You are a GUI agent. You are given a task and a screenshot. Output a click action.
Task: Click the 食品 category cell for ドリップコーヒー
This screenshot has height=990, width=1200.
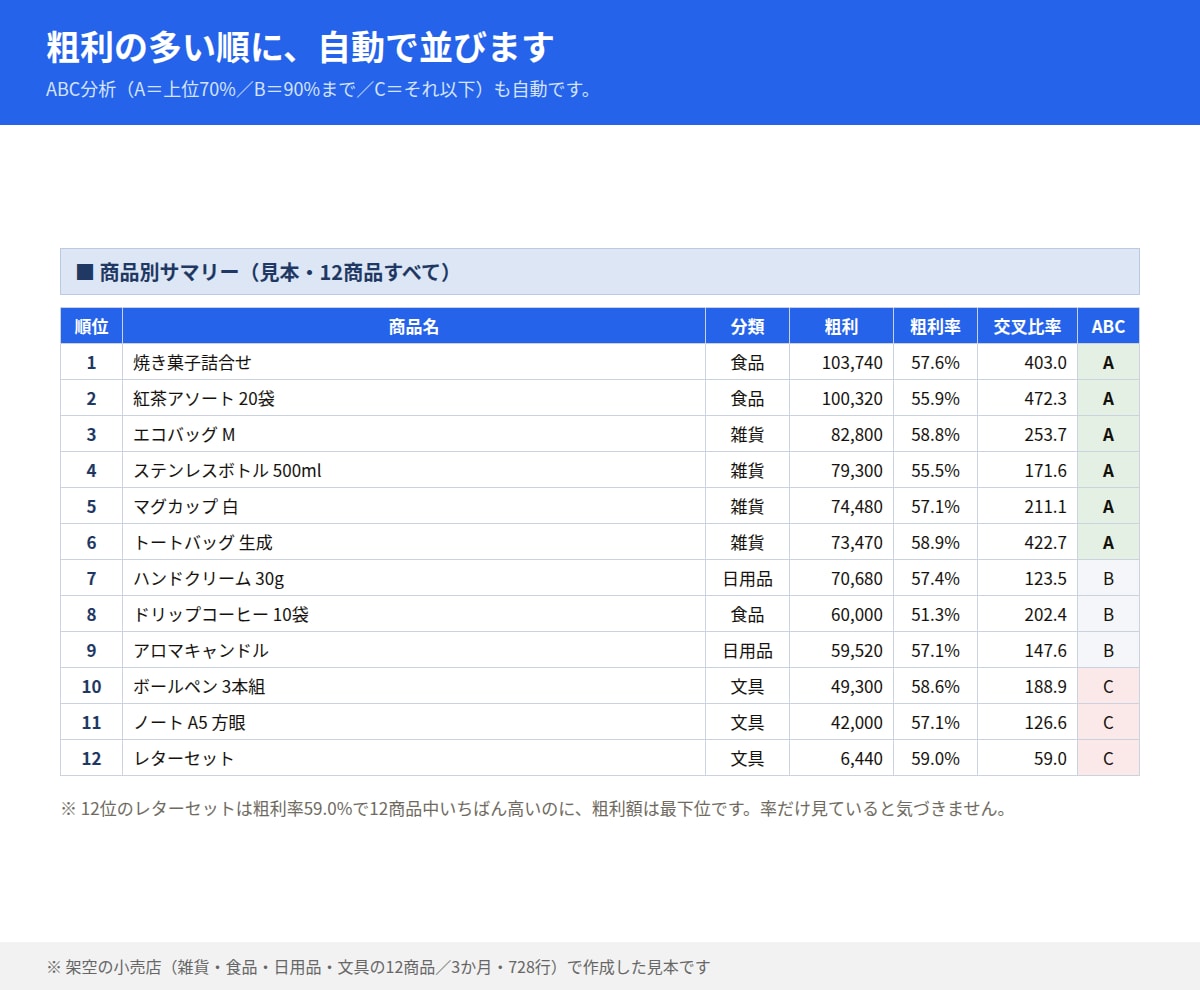748,614
